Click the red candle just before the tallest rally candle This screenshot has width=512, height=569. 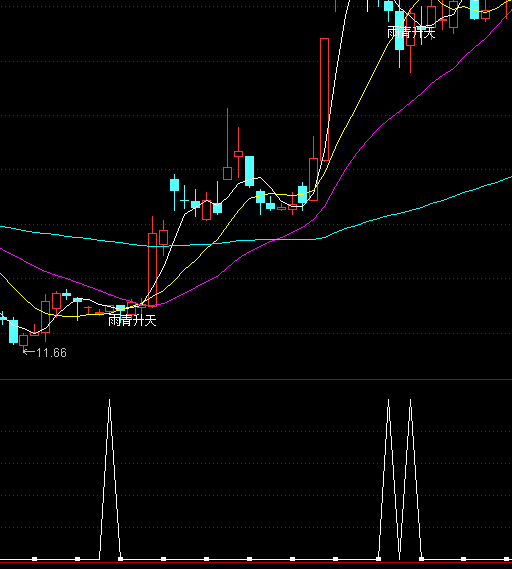314,179
